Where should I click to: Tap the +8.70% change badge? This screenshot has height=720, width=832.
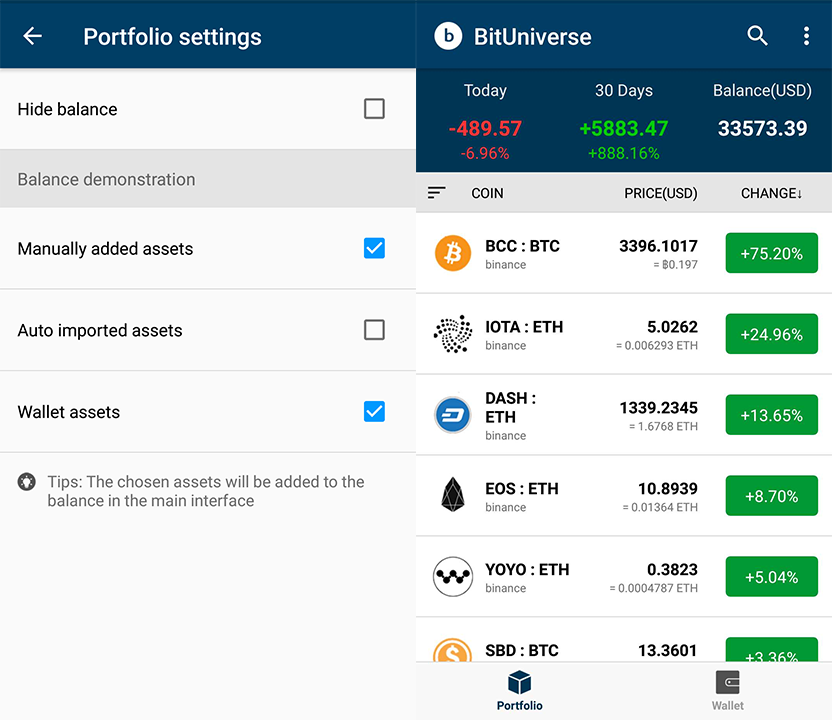772,496
